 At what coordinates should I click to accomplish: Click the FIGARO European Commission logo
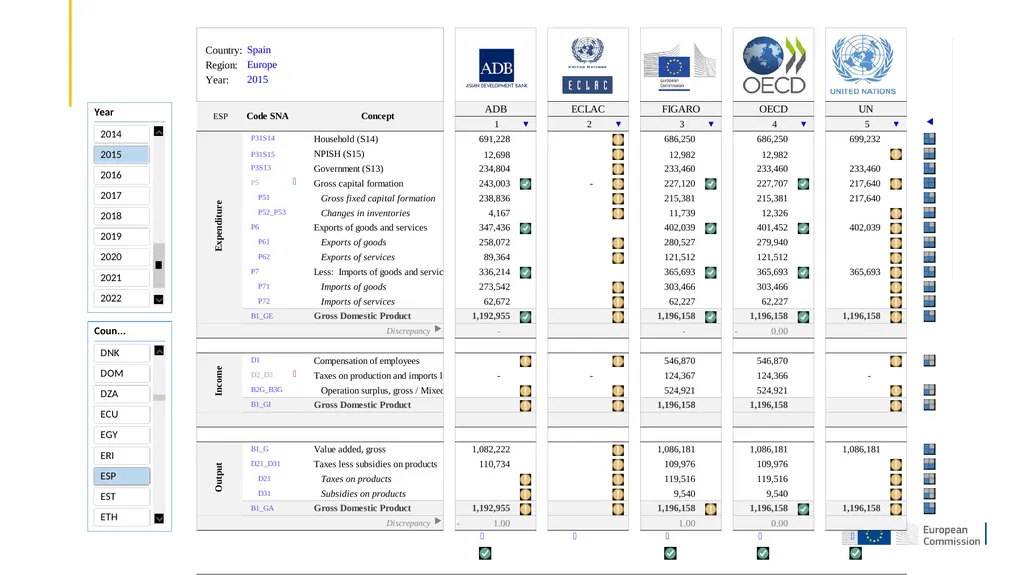pos(680,67)
